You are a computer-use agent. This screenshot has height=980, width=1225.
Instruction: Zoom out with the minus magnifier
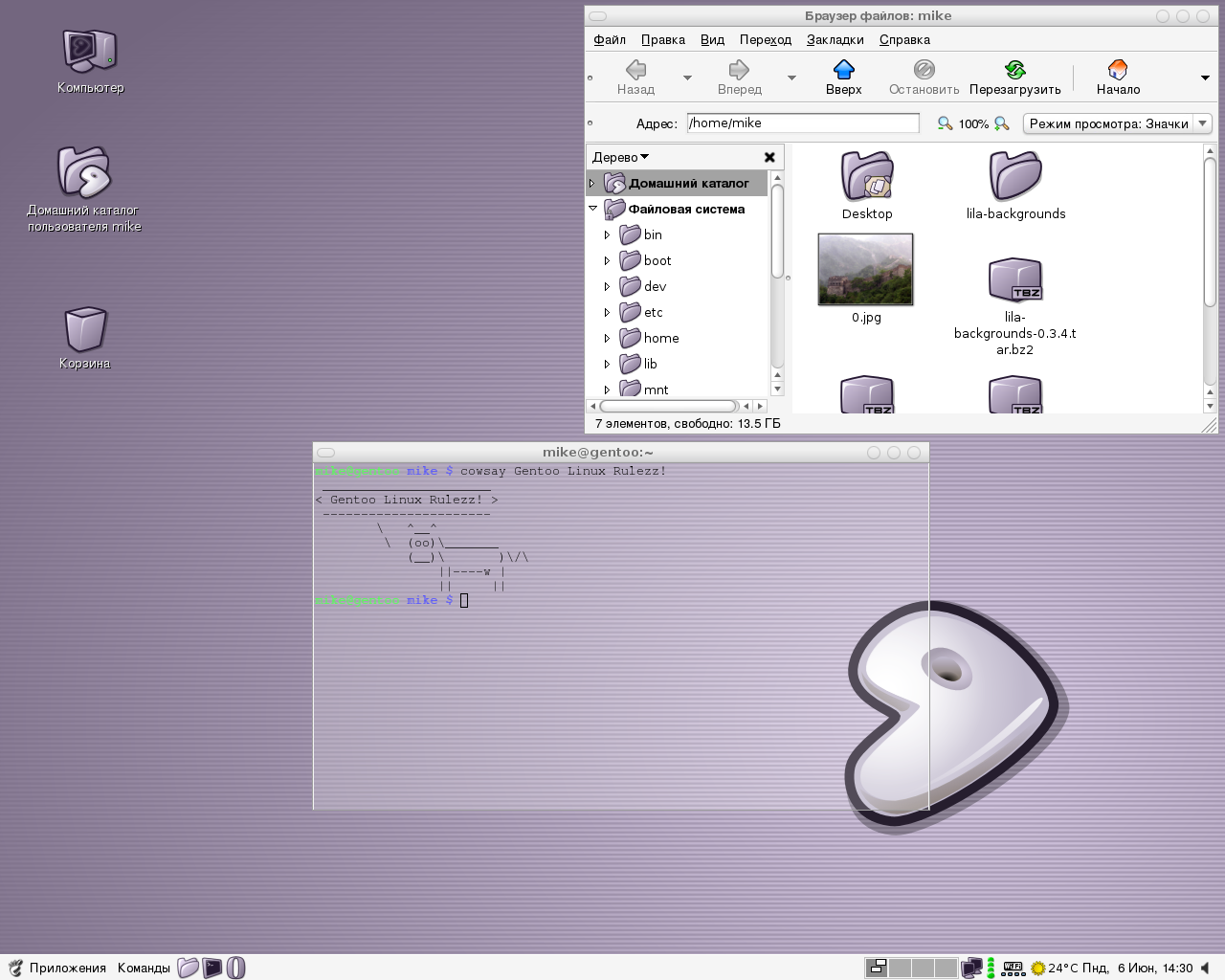[945, 123]
